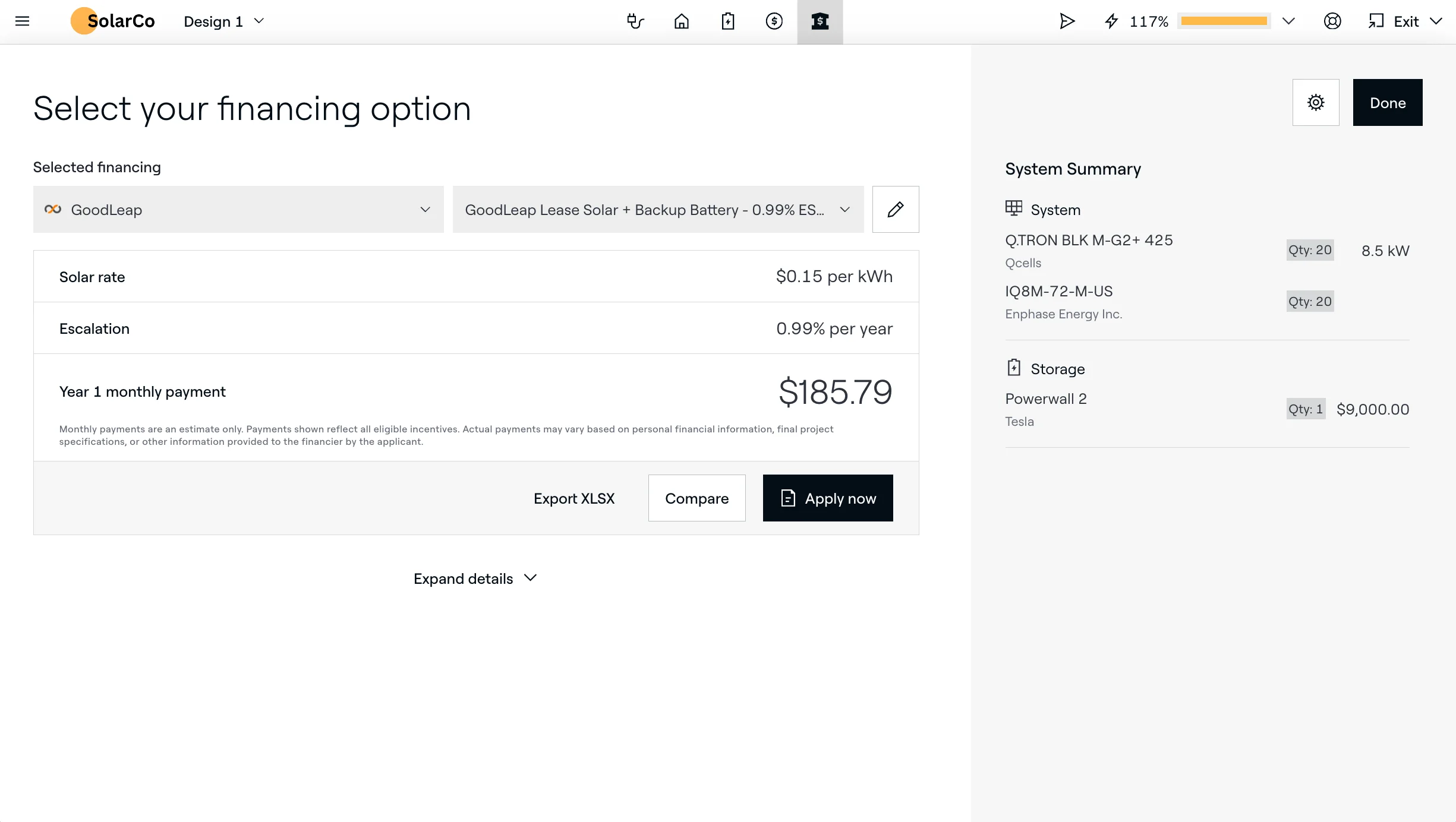Expand details section
Screen dimensions: 1456x822
pos(475,578)
